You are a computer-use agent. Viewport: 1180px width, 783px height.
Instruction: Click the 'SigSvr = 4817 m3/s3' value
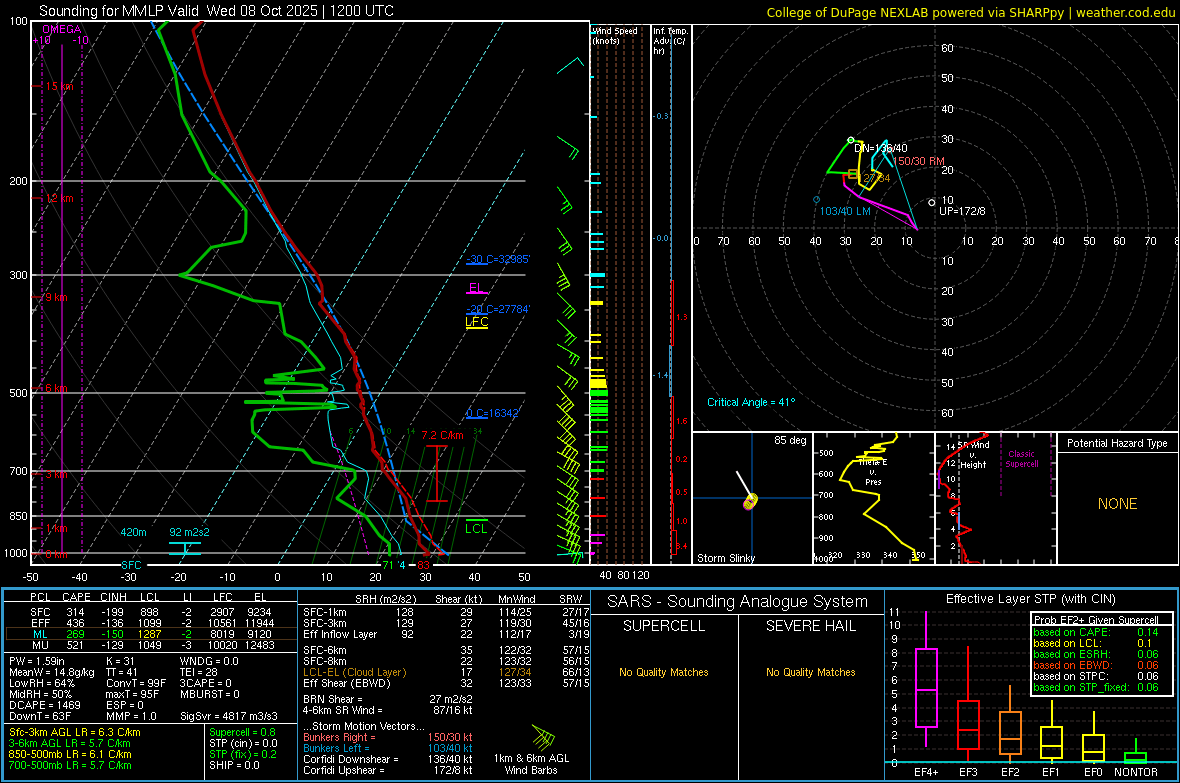[x=229, y=716]
